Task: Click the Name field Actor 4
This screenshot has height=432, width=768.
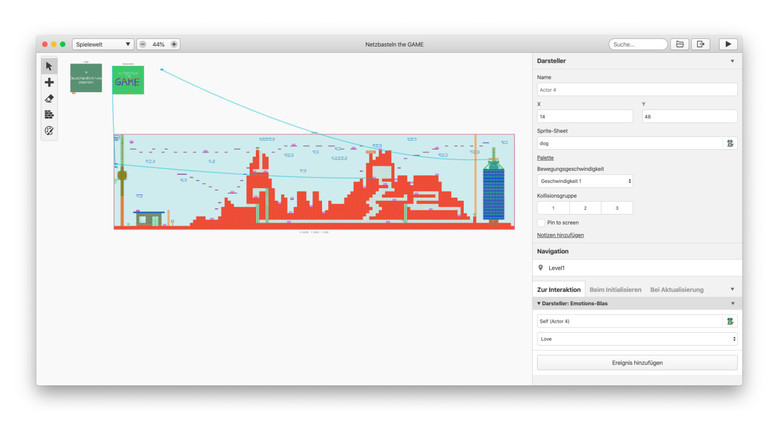Action: [x=637, y=90]
